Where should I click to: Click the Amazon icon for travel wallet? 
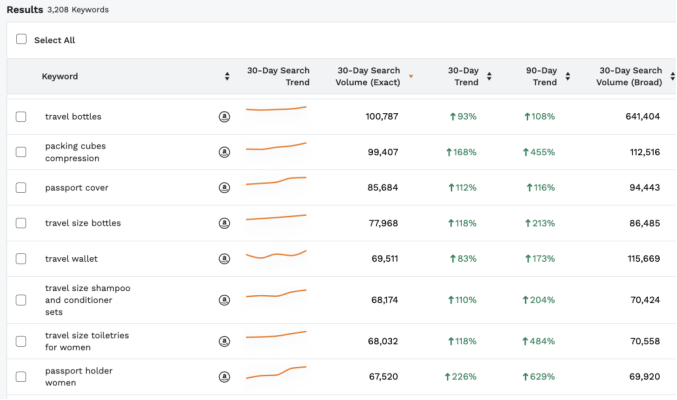click(x=224, y=259)
